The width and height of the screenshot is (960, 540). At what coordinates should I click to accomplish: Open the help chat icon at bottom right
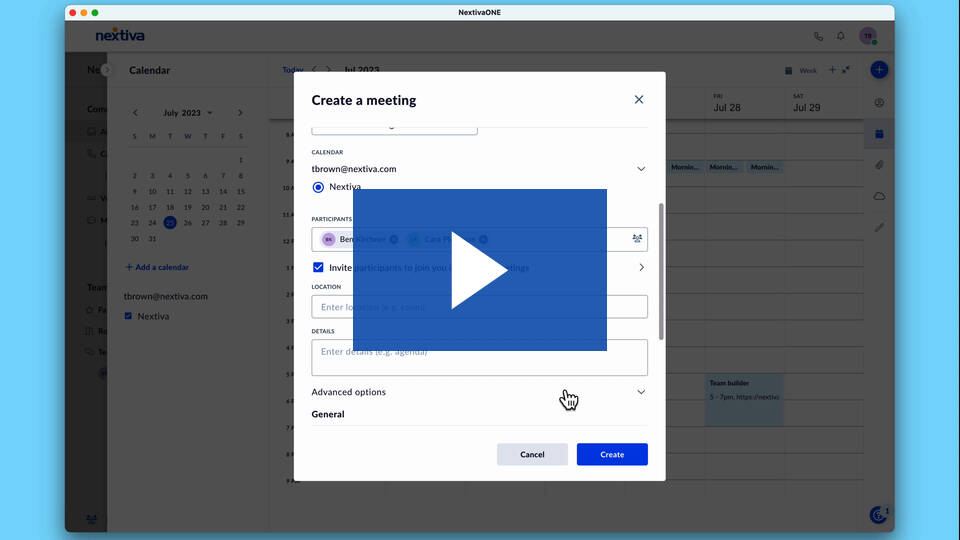(879, 515)
